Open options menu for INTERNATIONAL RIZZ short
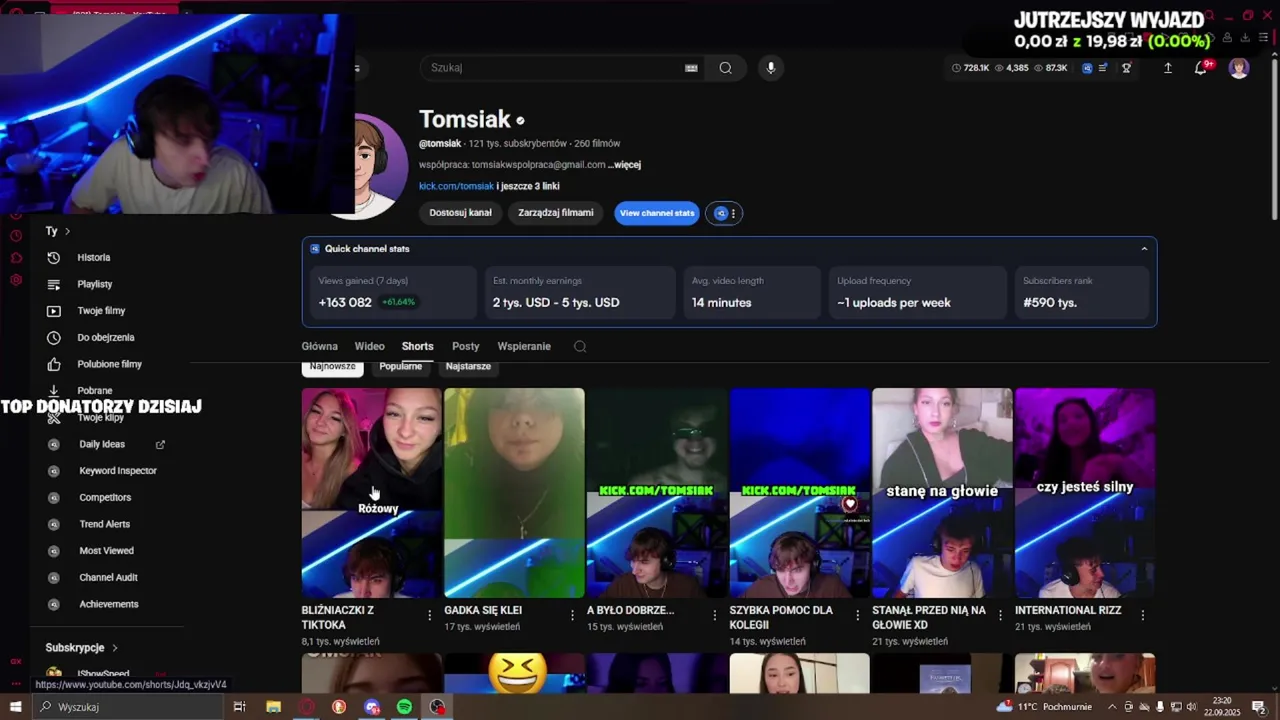This screenshot has width=1280, height=720. pos(1142,615)
